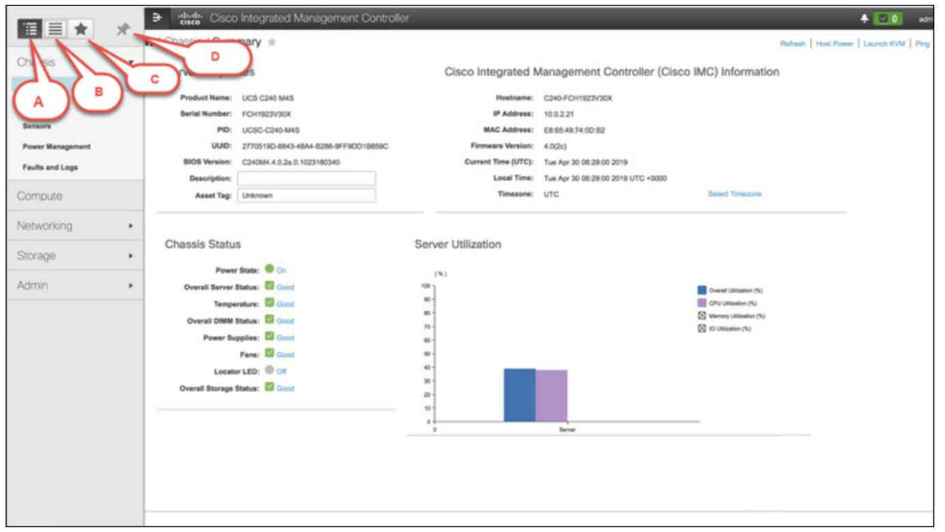This screenshot has height=532, width=945.
Task: Click the navigation tree view icon
Action: (x=31, y=29)
